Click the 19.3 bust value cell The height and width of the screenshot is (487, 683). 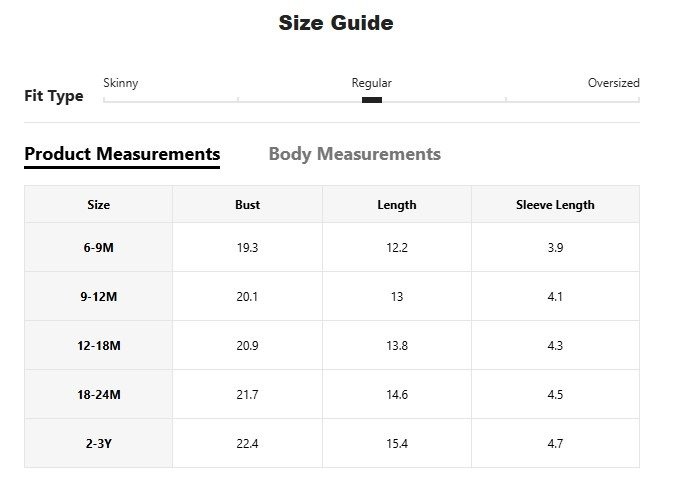tap(247, 247)
